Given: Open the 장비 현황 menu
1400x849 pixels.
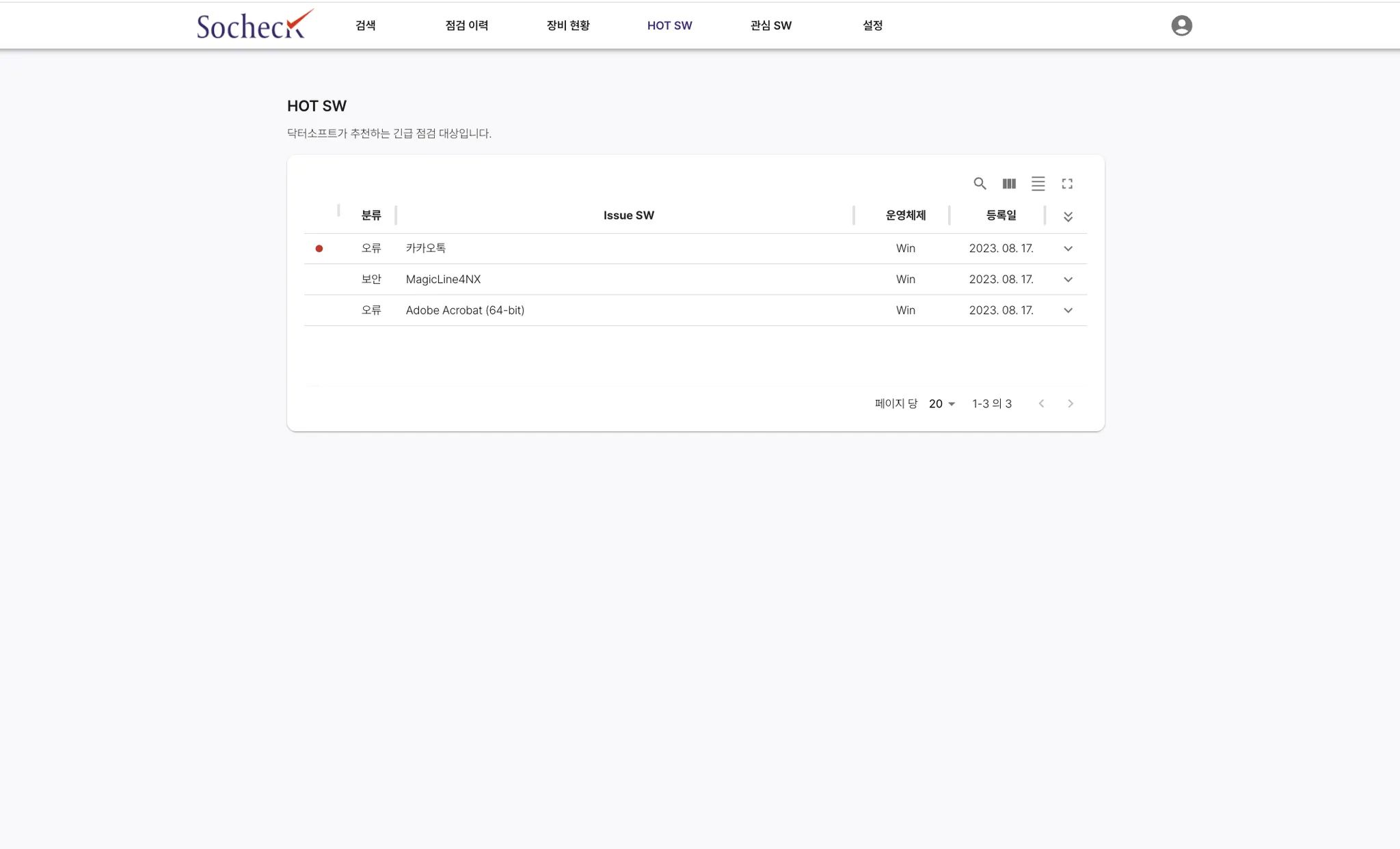Looking at the screenshot, I should pos(567,25).
